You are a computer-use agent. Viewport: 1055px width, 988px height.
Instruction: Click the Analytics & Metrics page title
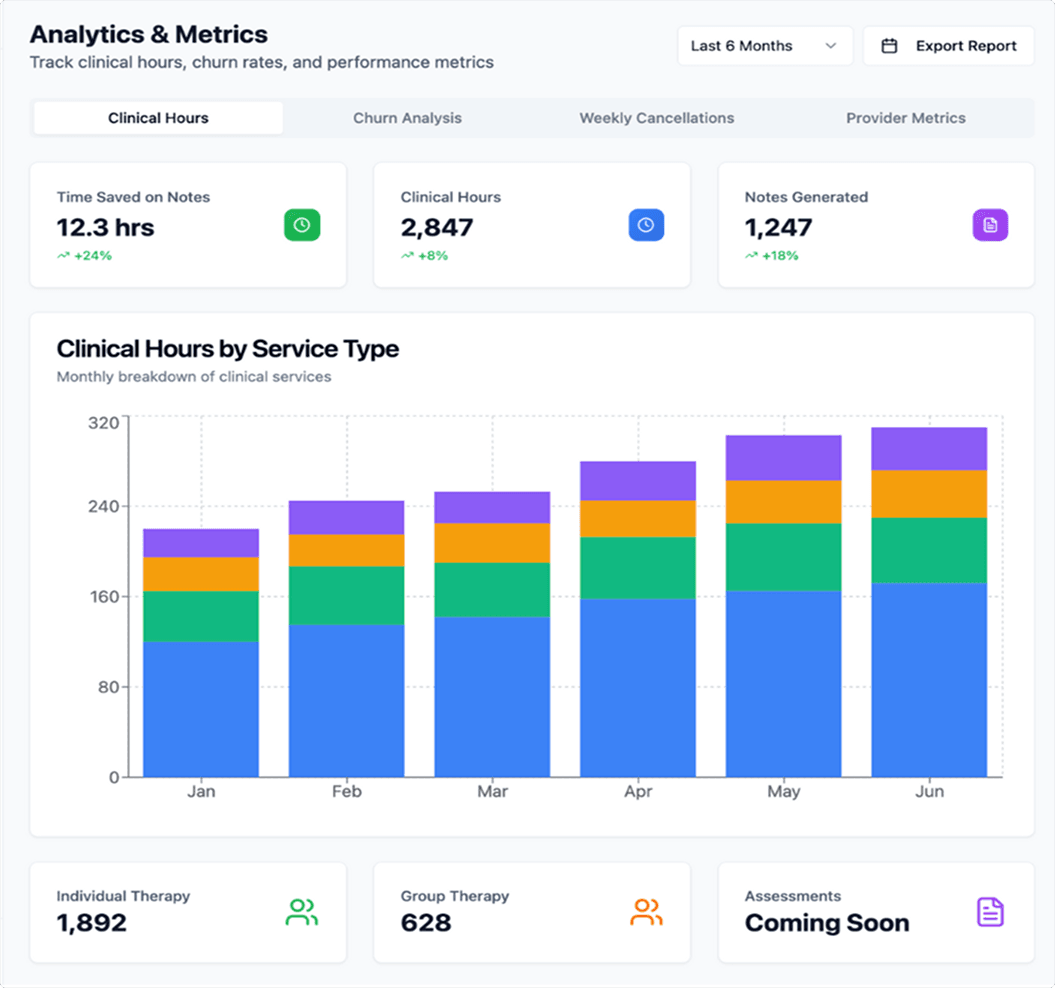coord(149,34)
